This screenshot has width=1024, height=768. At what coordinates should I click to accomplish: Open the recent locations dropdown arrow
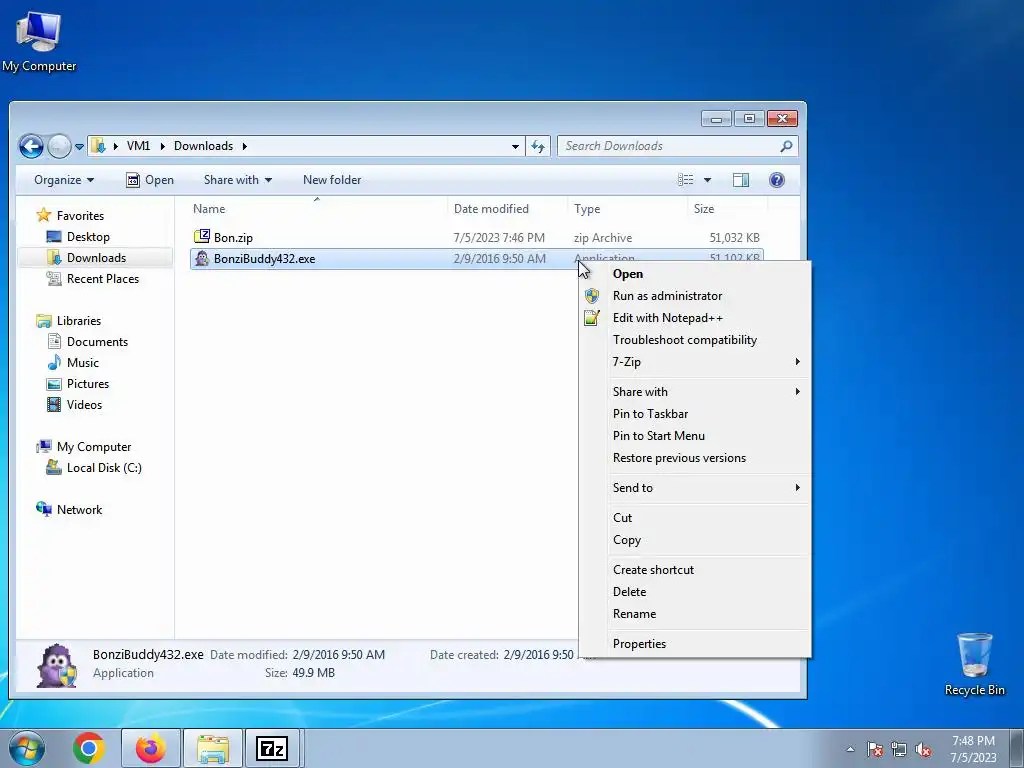(x=79, y=147)
